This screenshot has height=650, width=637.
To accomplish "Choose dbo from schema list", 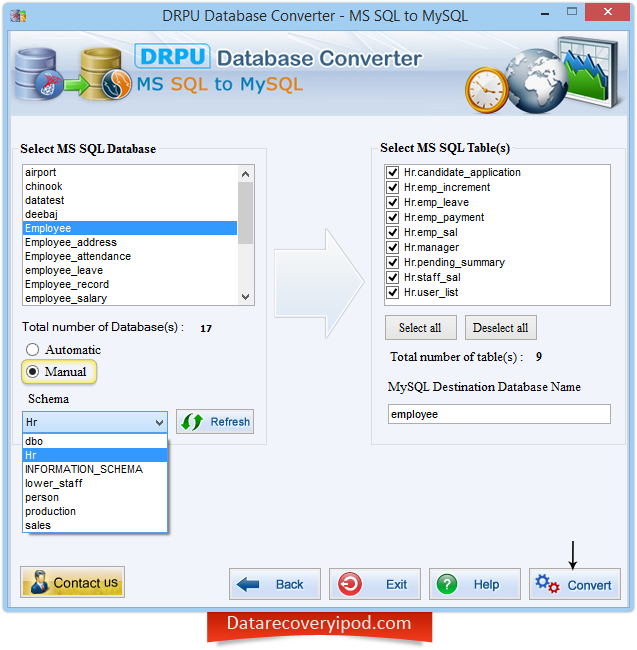I will pos(95,441).
